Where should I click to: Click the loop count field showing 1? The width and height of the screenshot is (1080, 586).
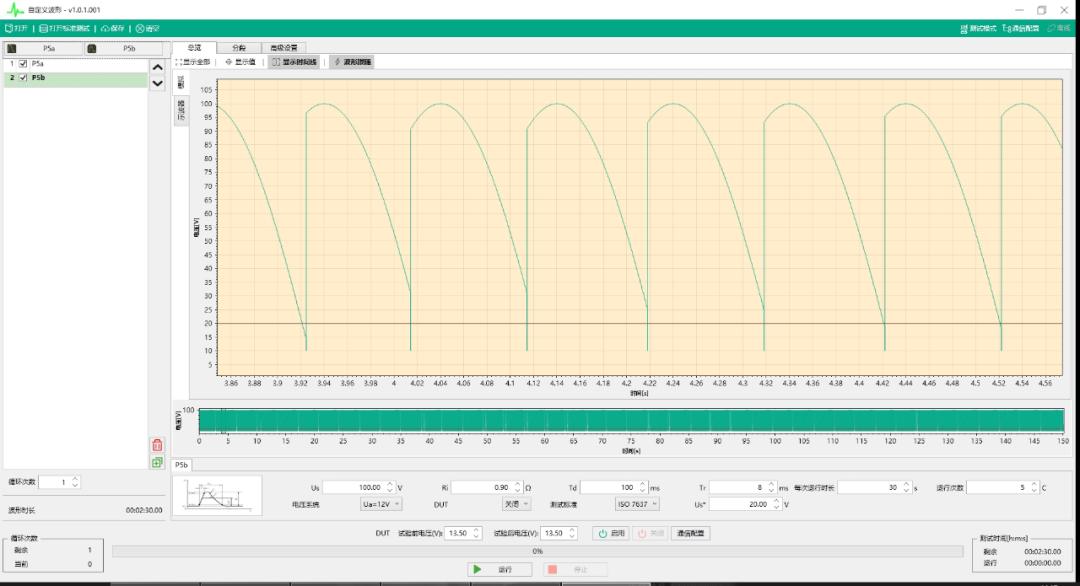point(59,482)
